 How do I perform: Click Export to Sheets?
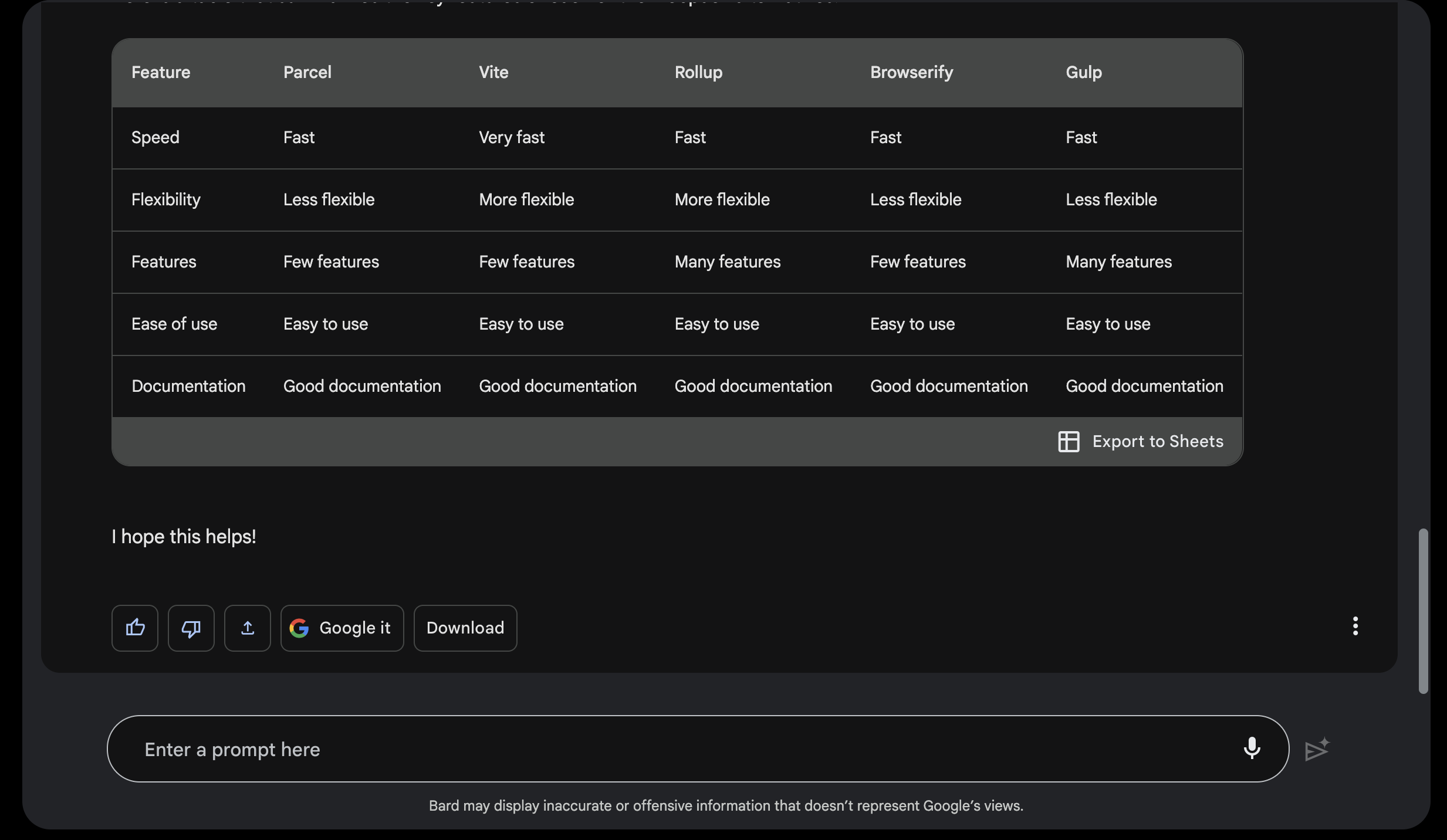tap(1141, 441)
